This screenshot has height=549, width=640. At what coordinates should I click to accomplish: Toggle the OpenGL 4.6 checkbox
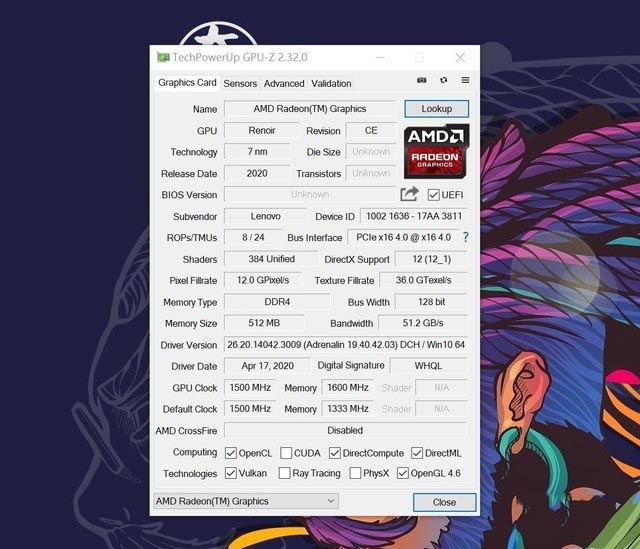point(402,473)
